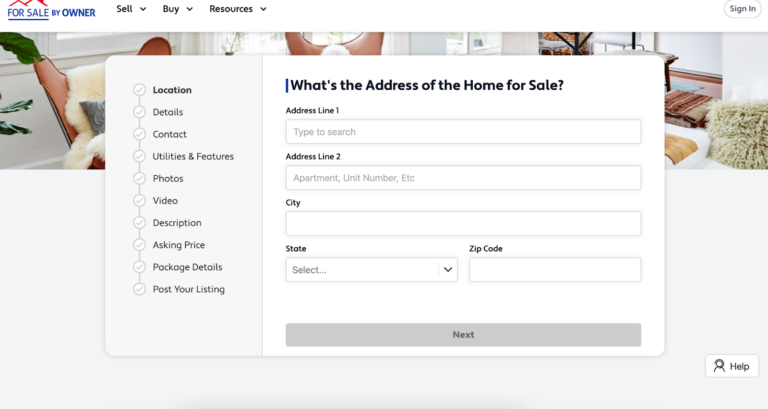Go to the Utilities & Features step
Screen dimensions: 768x409
pyautogui.click(x=193, y=156)
